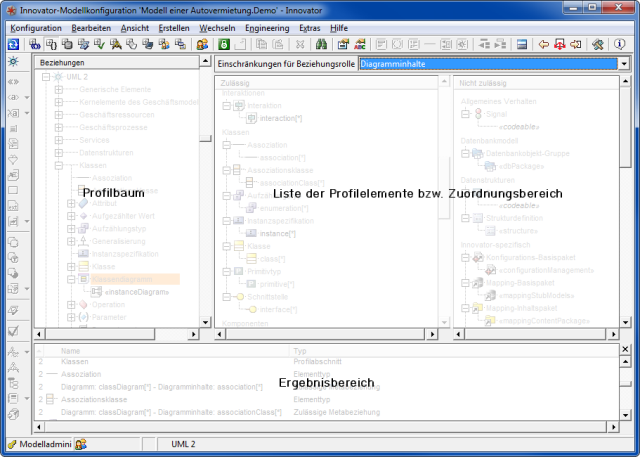Click the red left arrow toolbar icon

[x=543, y=45]
